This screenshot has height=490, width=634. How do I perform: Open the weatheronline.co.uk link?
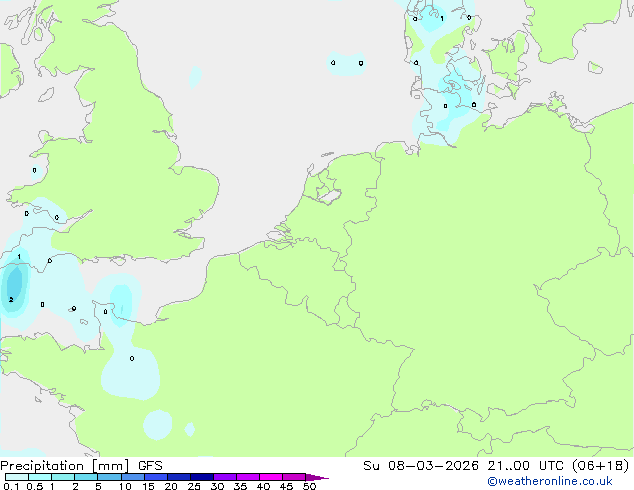(550, 481)
